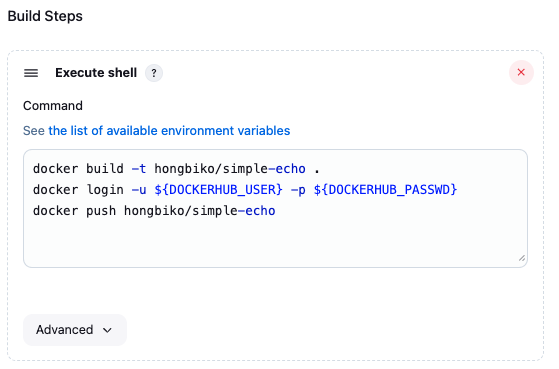Screen dimensions: 559x369
Task: Click the Build Steps section heading
Action: click(x=45, y=16)
